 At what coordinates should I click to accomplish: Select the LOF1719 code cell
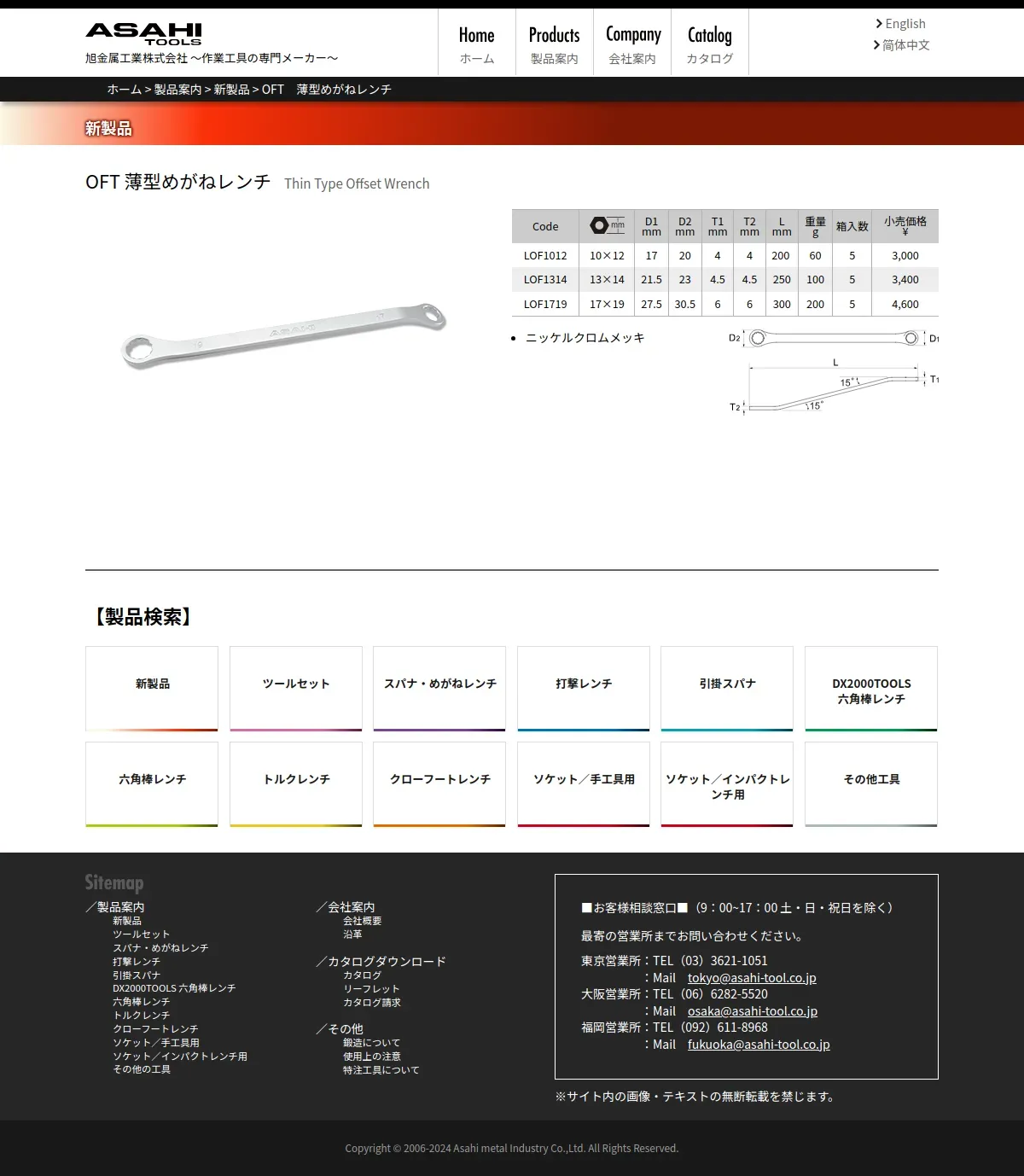[x=545, y=305]
